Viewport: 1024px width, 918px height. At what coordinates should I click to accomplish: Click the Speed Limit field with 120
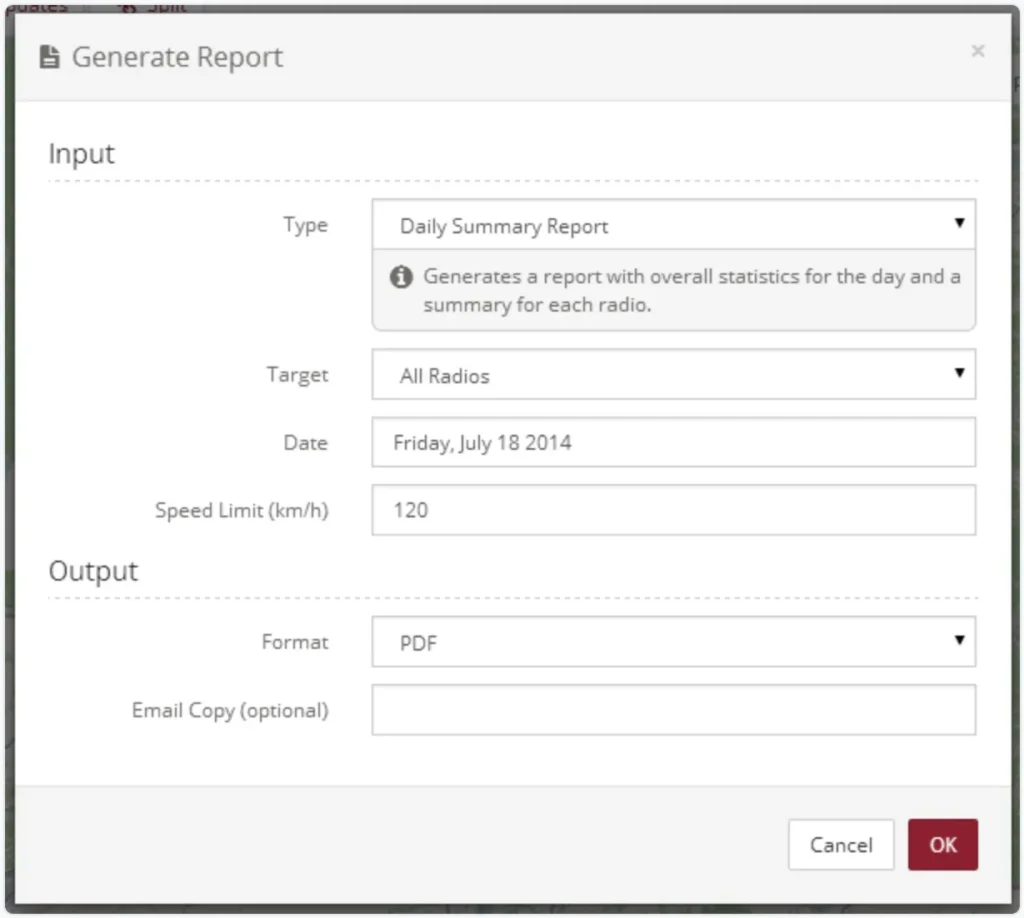coord(673,510)
